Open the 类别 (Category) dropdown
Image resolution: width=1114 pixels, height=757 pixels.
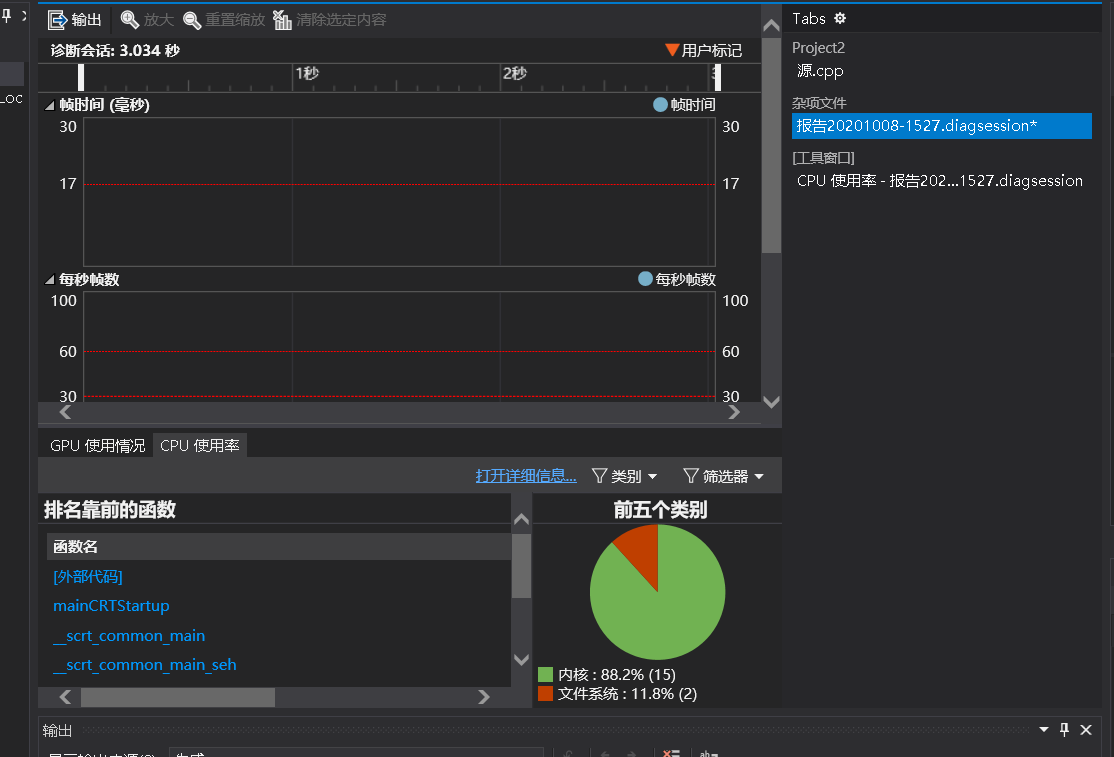(625, 475)
